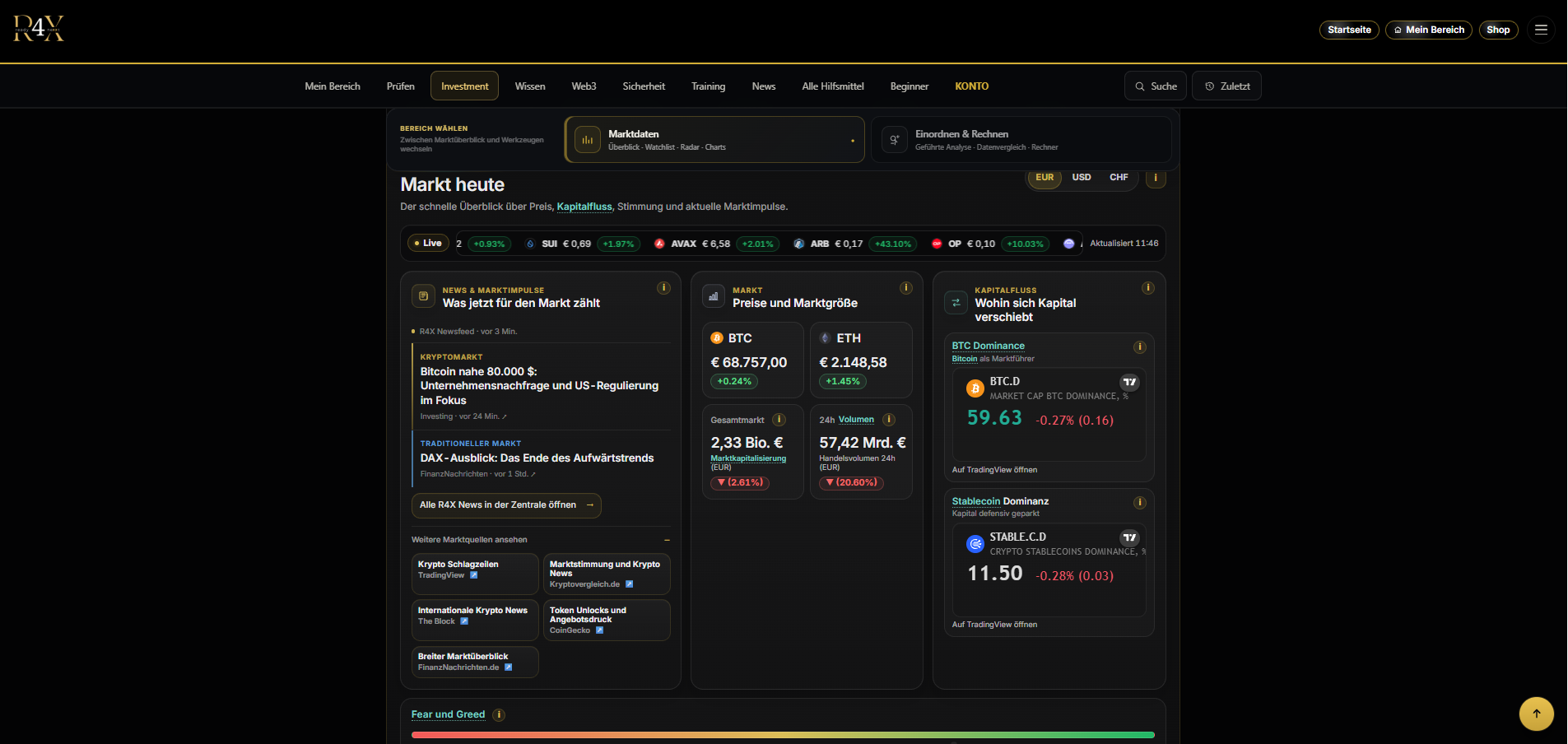Open Token Unlocks und Angebotsdruck source
This screenshot has width=1568, height=744.
[x=607, y=620]
